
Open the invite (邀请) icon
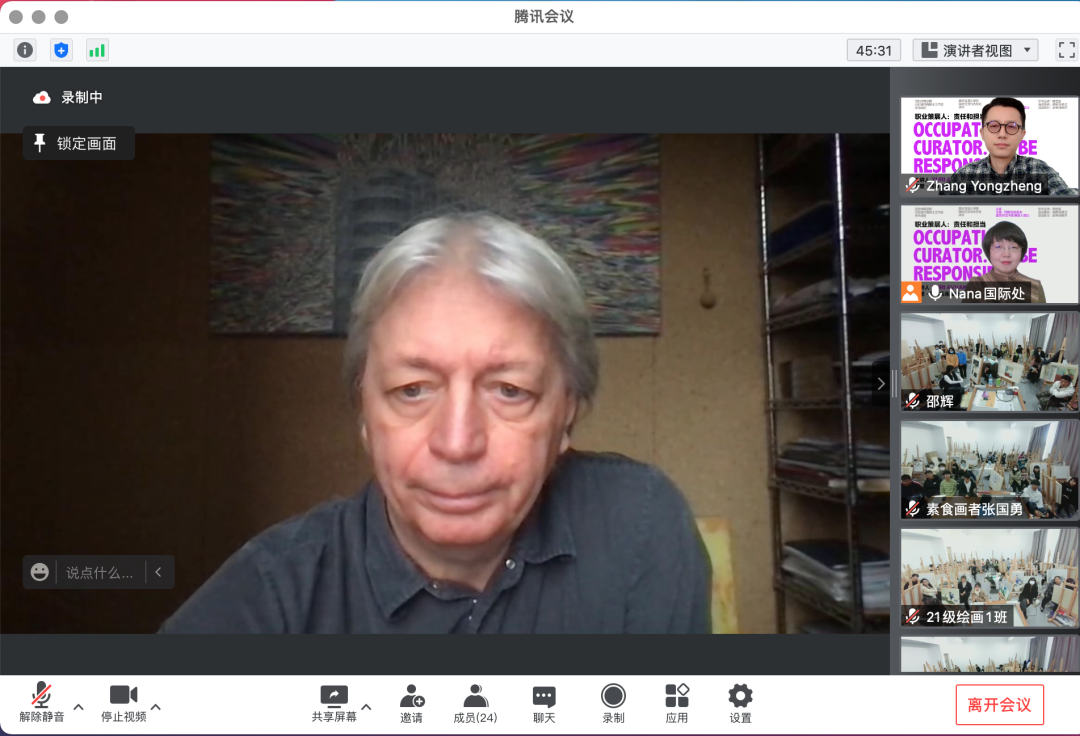point(411,703)
